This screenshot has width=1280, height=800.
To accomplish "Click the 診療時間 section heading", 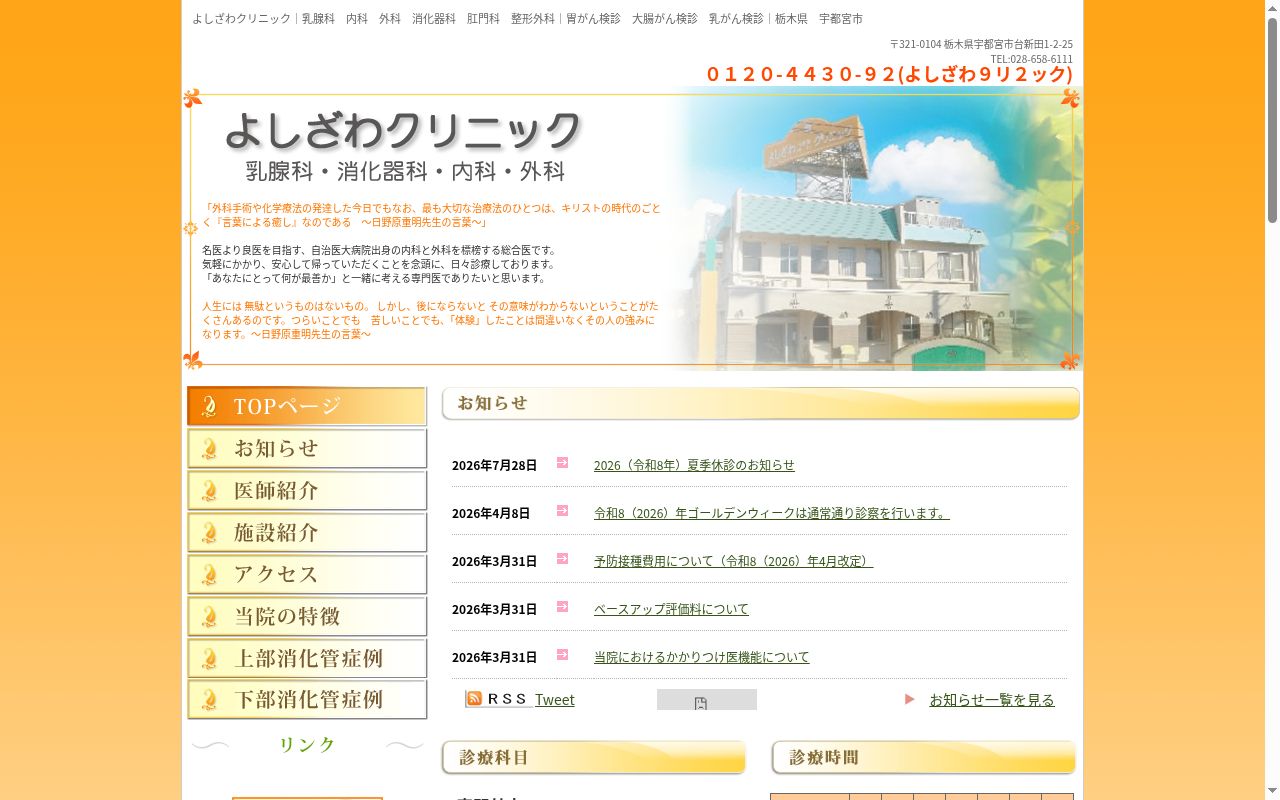I will point(924,758).
